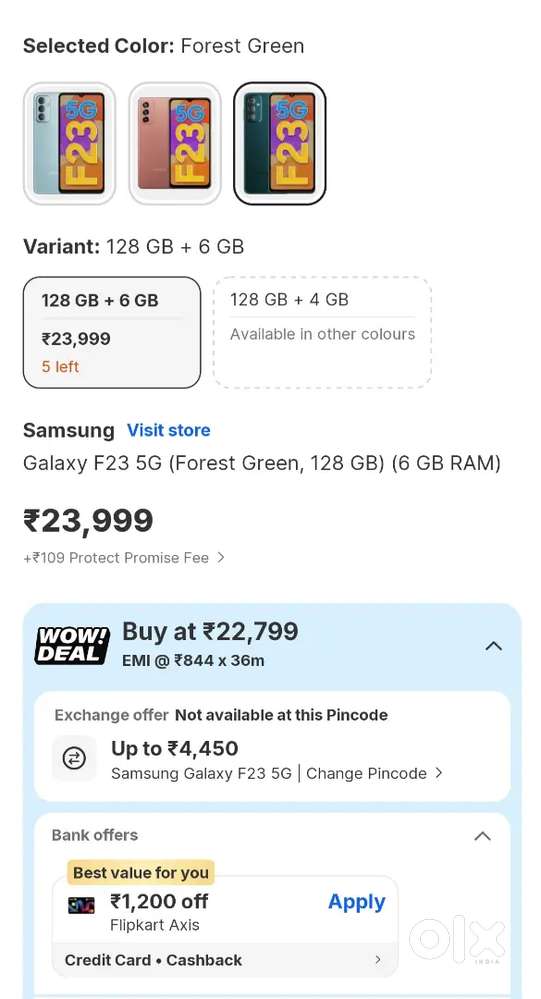The image size is (541, 999).
Task: Open Change Pincode link
Action: [x=366, y=773]
